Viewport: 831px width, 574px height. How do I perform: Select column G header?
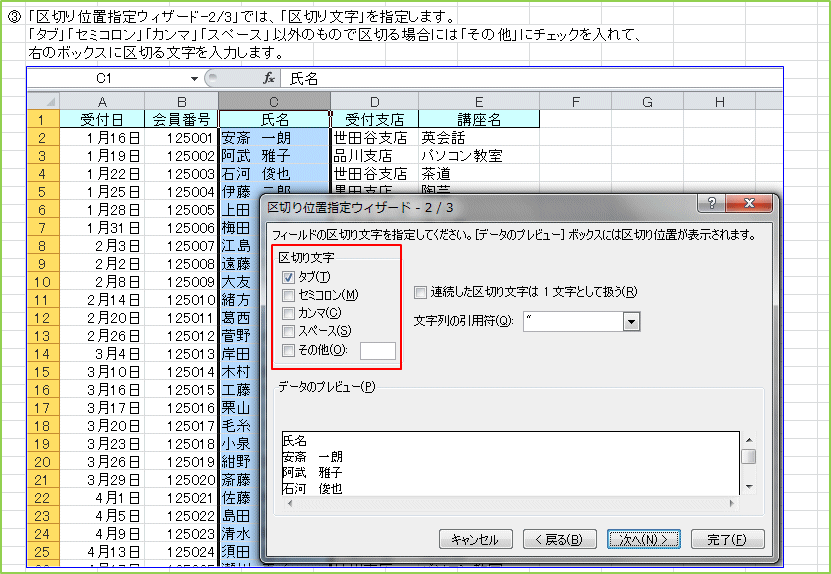click(648, 101)
